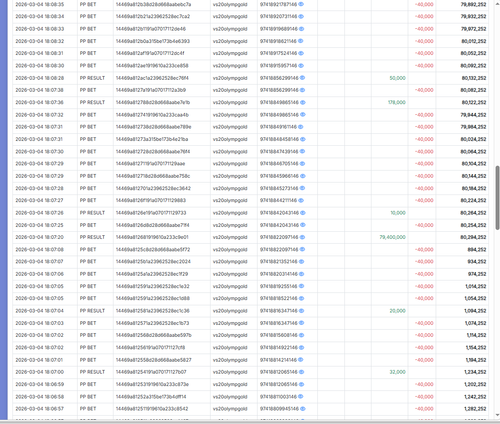Show round view for 18:08:33 PP BET row
Screen dimensions: 500x424
(302, 29)
